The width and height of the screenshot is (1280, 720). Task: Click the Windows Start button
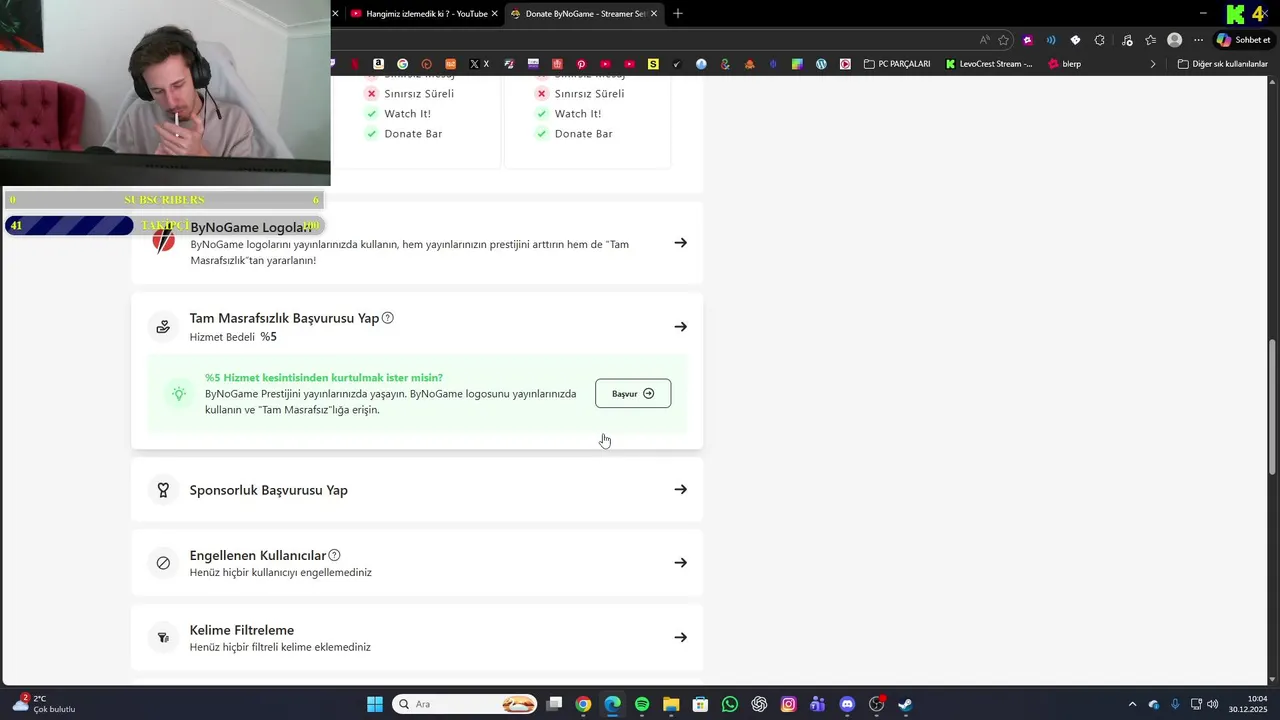pyautogui.click(x=375, y=704)
